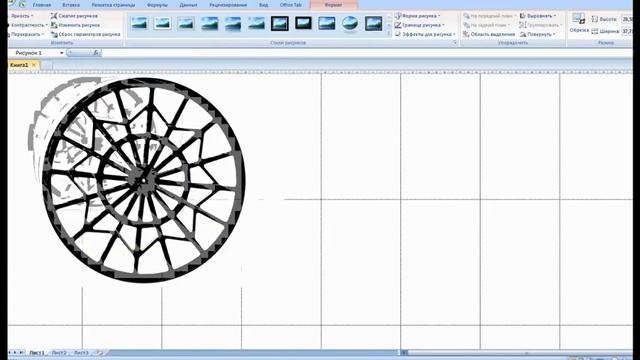Apply the fourth picture style thumbnail

209,23
